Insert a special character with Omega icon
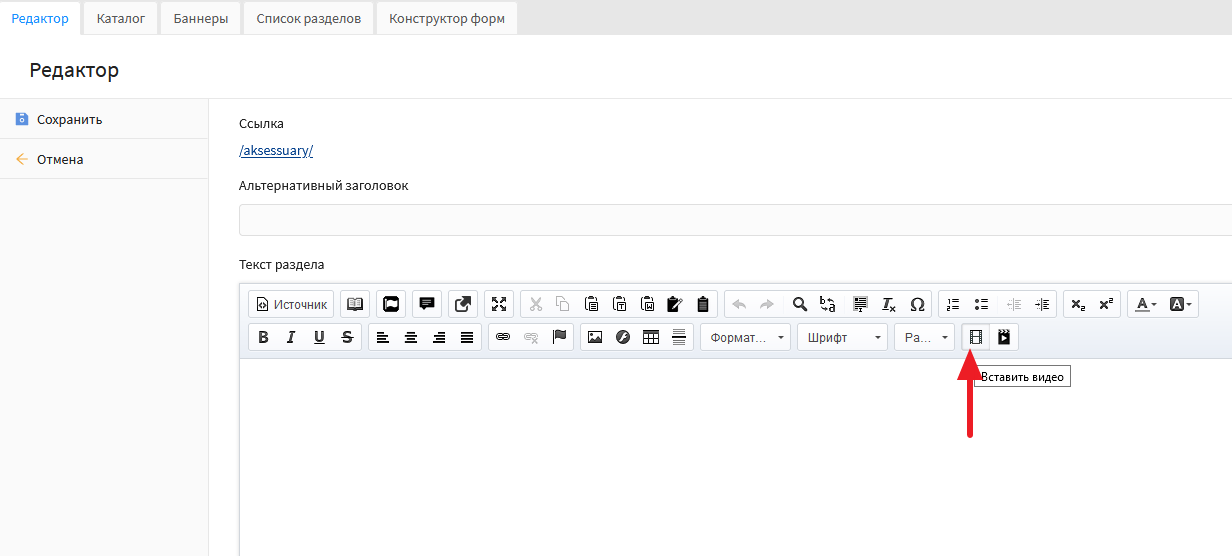Viewport: 1232px width, 556px height. [917, 305]
